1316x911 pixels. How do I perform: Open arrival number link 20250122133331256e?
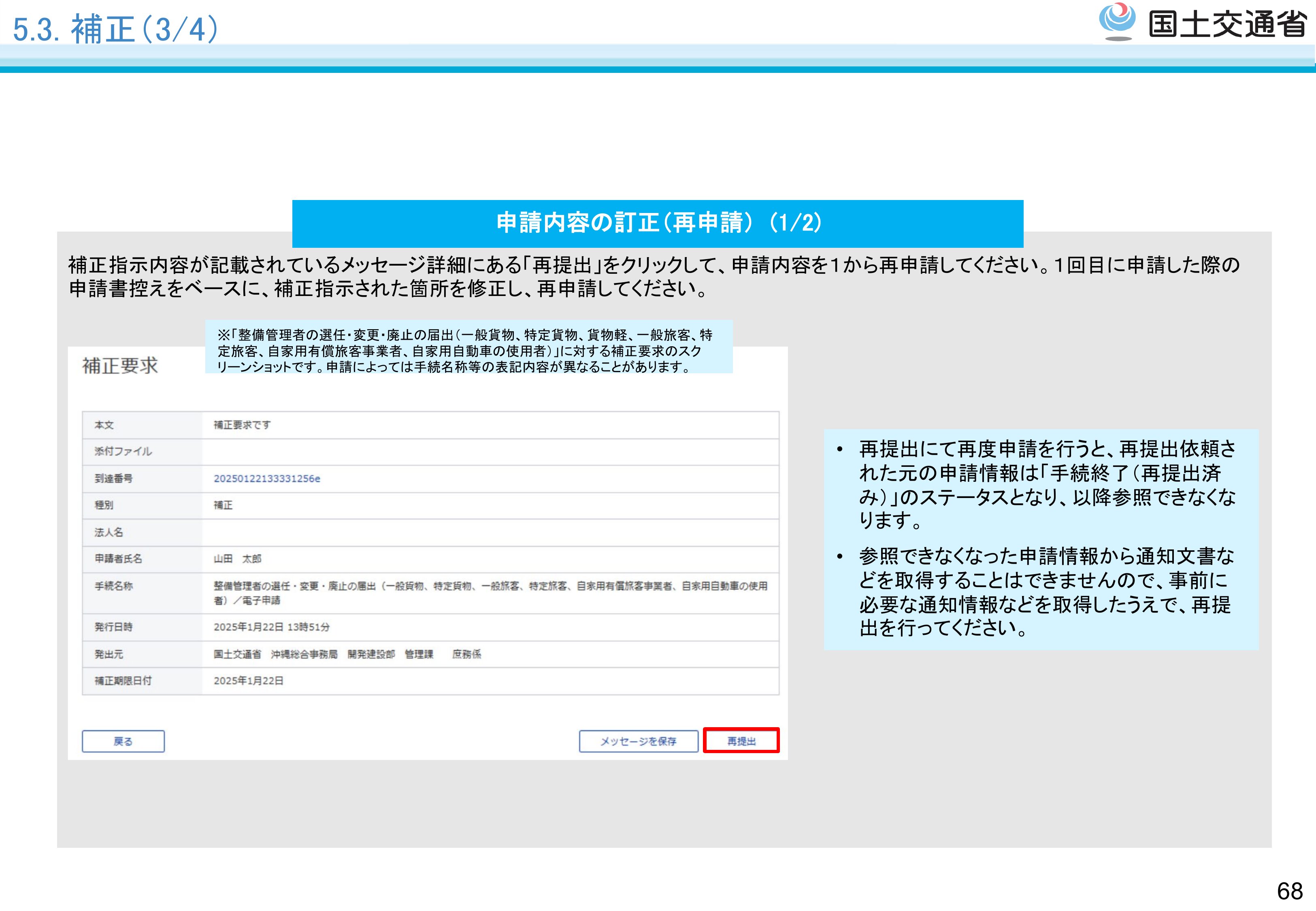pyautogui.click(x=266, y=478)
